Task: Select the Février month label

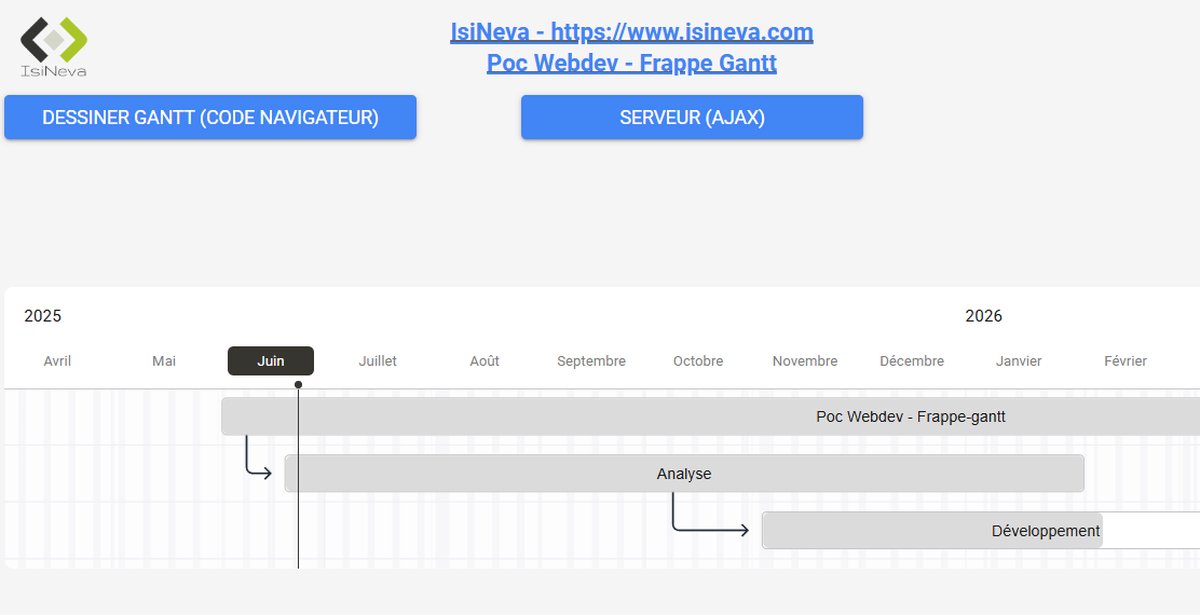Action: pyautogui.click(x=1125, y=361)
